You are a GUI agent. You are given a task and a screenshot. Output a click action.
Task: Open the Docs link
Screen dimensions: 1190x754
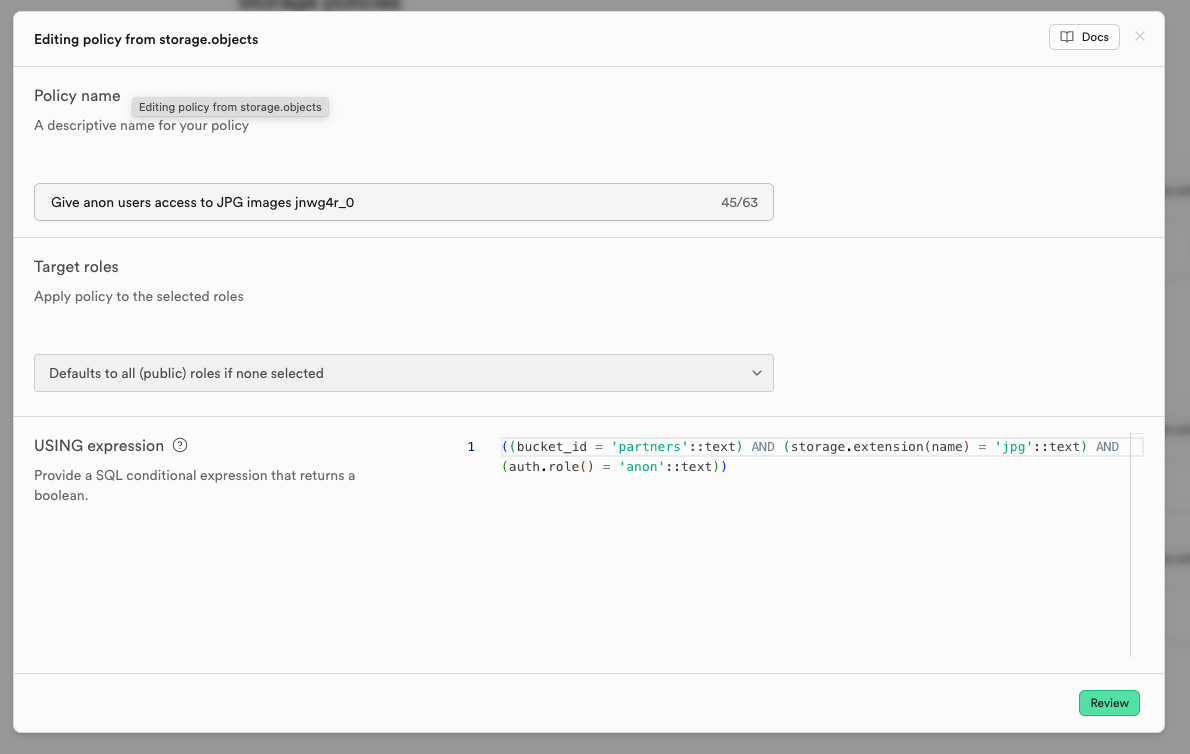tap(1084, 37)
